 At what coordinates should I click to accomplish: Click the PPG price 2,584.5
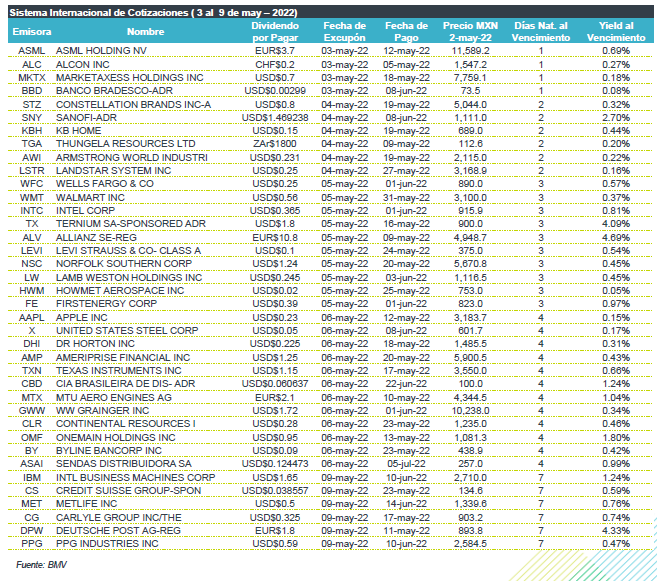(x=470, y=544)
